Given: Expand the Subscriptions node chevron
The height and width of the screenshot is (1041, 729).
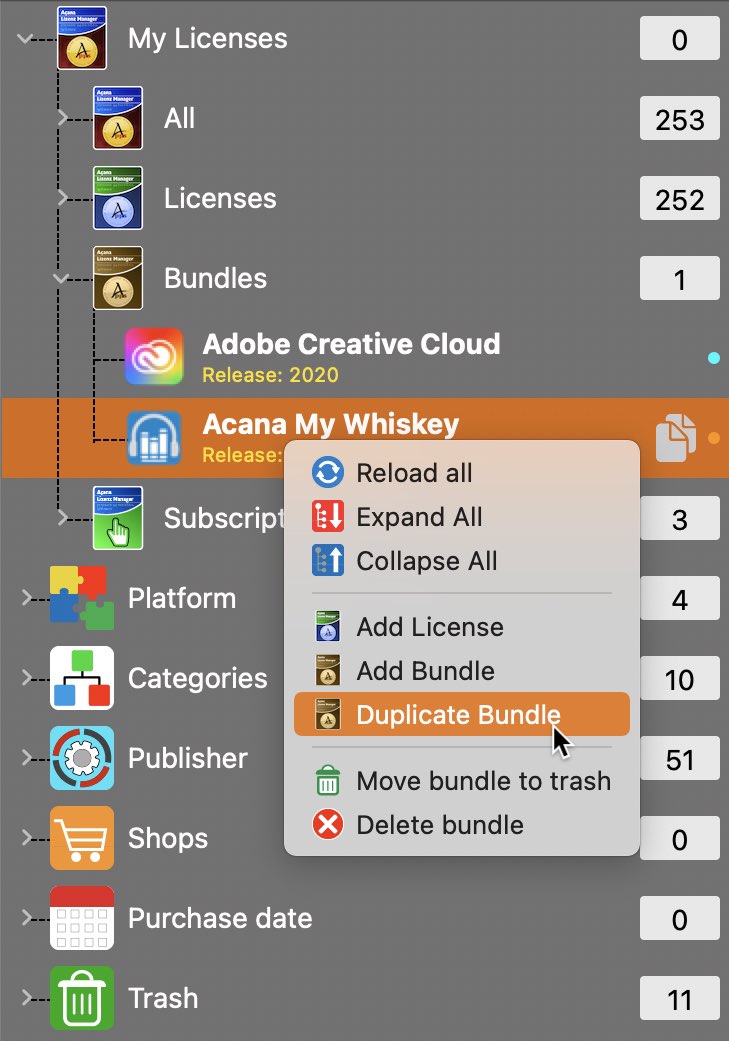Looking at the screenshot, I should tap(62, 518).
